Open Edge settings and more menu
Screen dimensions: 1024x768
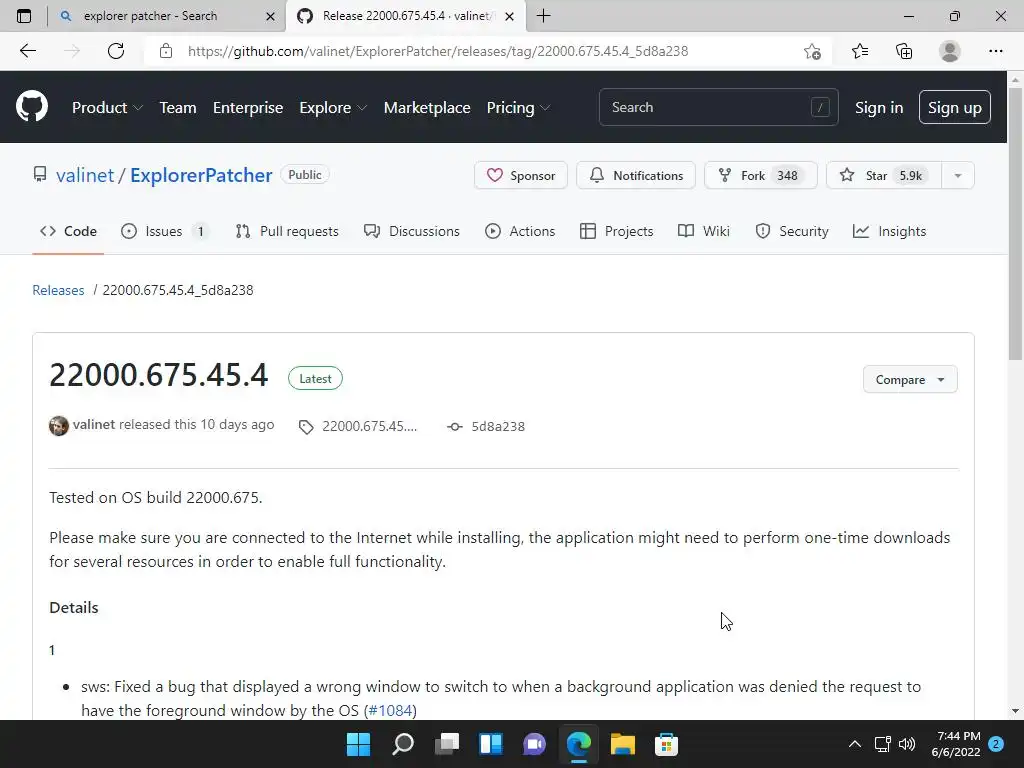[x=995, y=51]
